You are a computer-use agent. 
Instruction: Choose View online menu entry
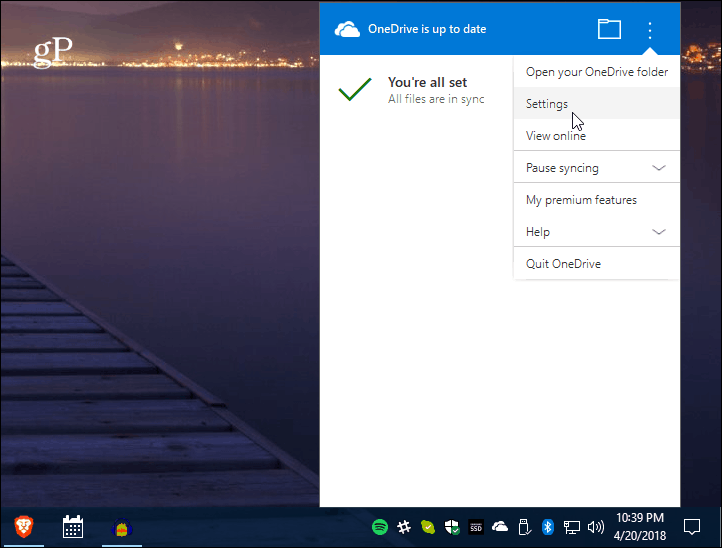click(x=596, y=135)
